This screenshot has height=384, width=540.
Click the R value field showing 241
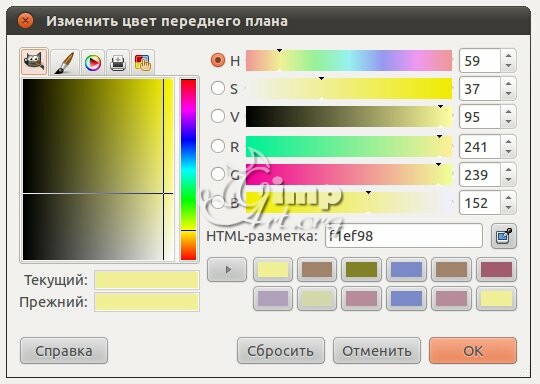(480, 147)
